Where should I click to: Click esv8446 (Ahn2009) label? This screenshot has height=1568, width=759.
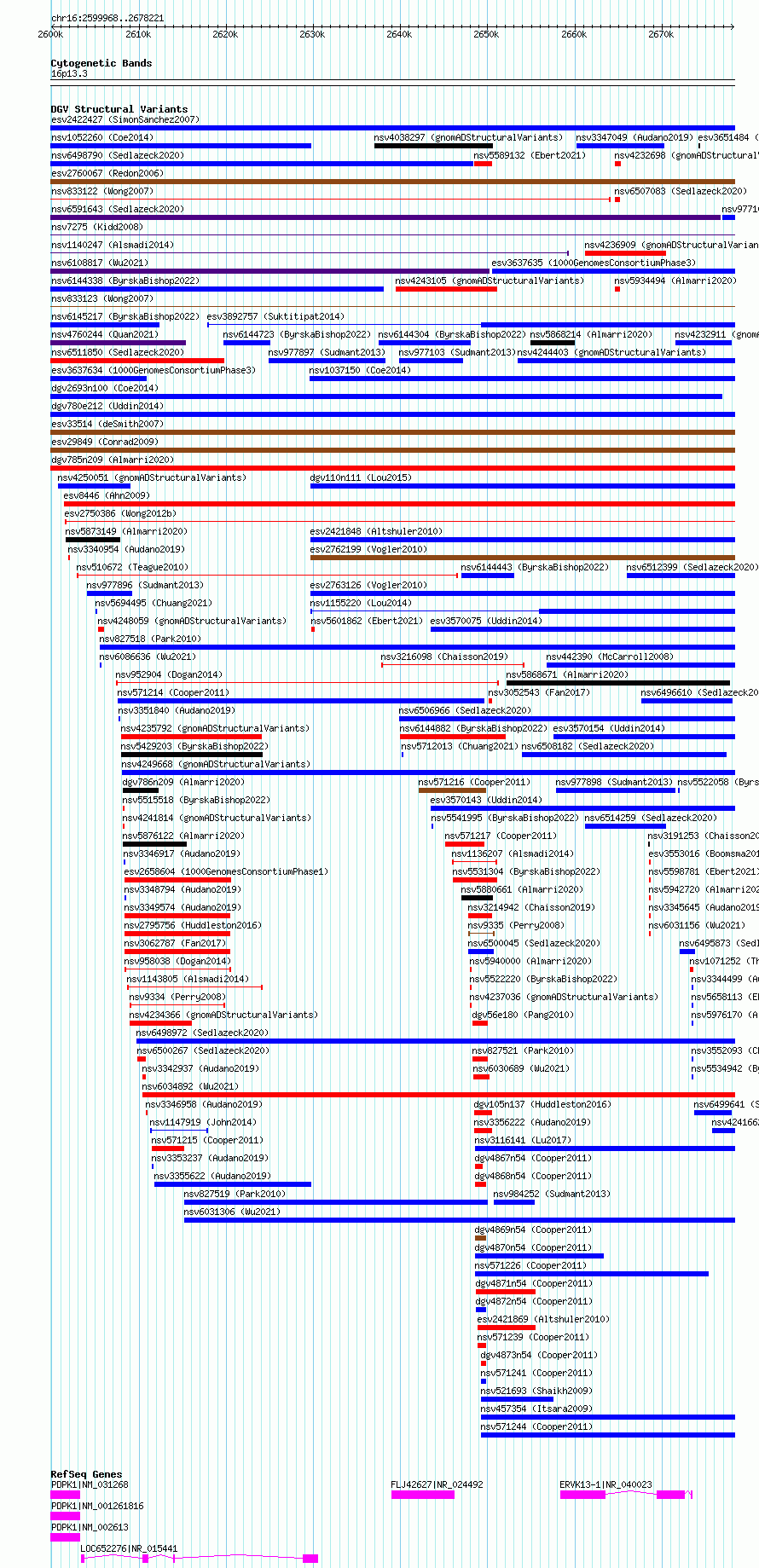(107, 495)
